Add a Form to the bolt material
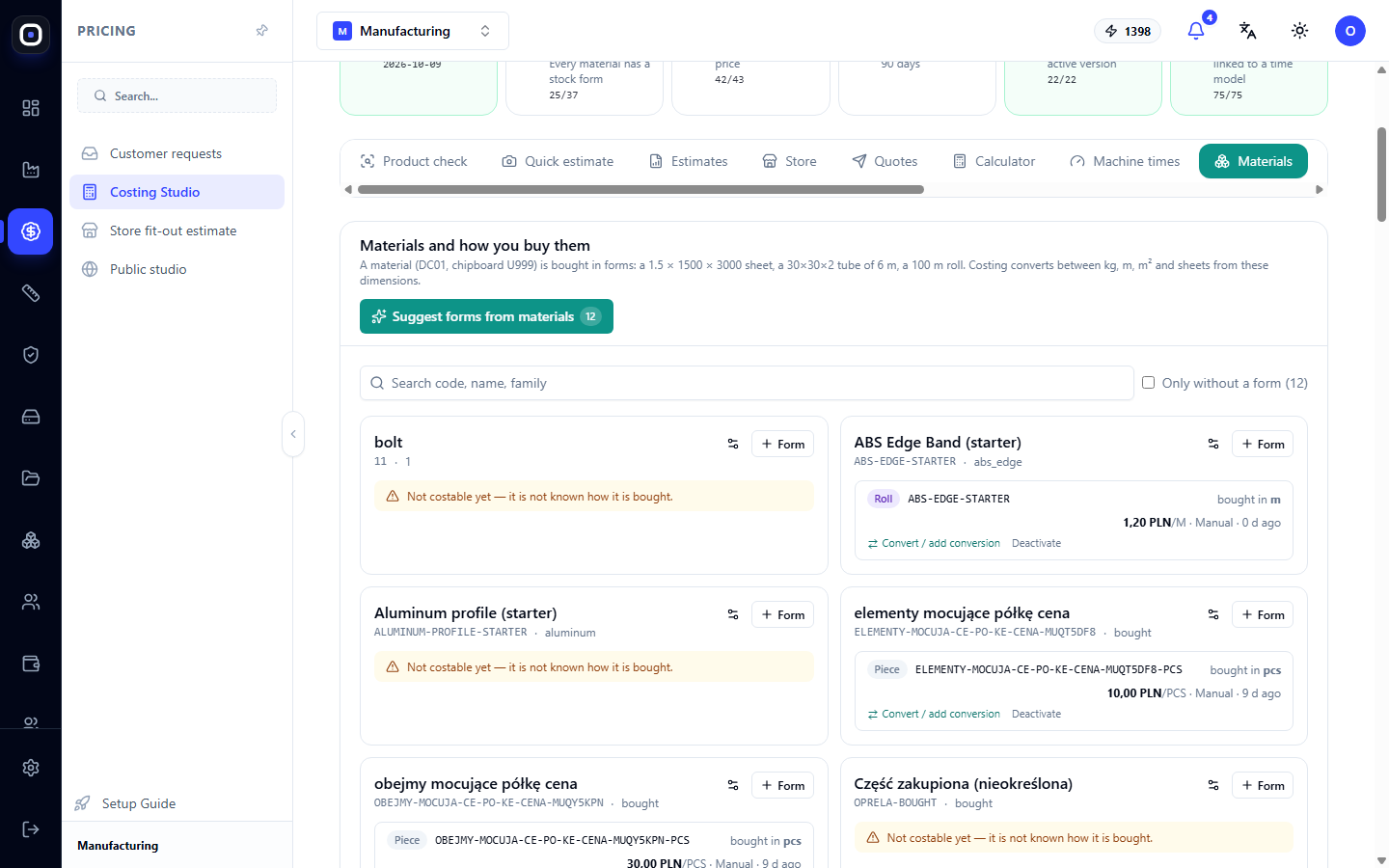The width and height of the screenshot is (1389, 868). [x=782, y=444]
